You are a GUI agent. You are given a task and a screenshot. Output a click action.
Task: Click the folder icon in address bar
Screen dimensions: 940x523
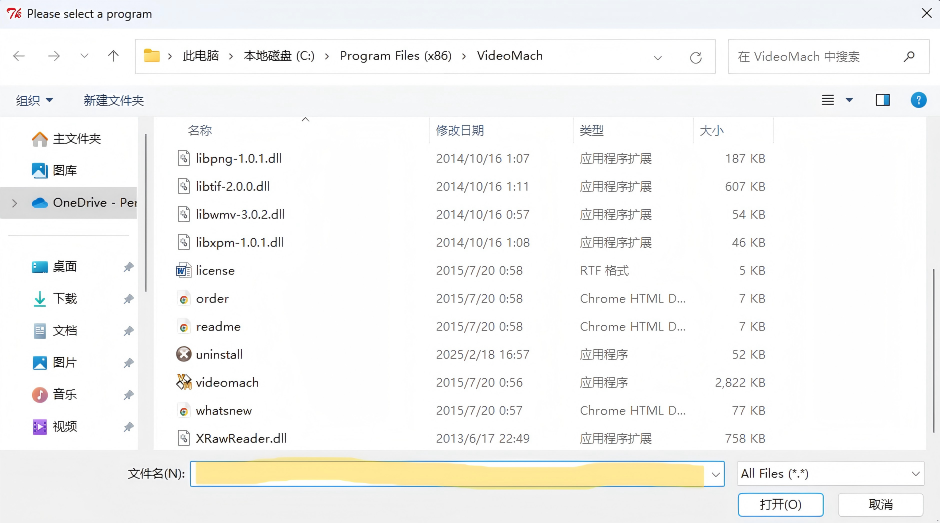click(152, 56)
